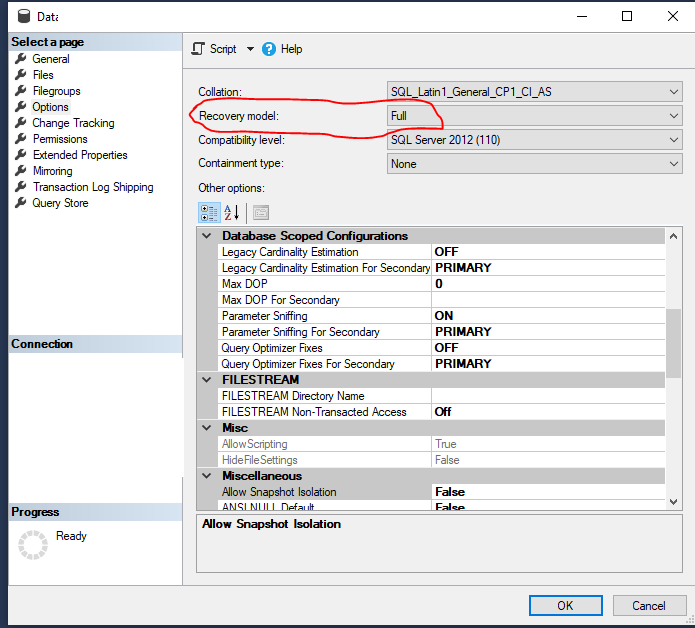Screen dimensions: 695x628
Task: Open the Query Store page
Action: (60, 203)
